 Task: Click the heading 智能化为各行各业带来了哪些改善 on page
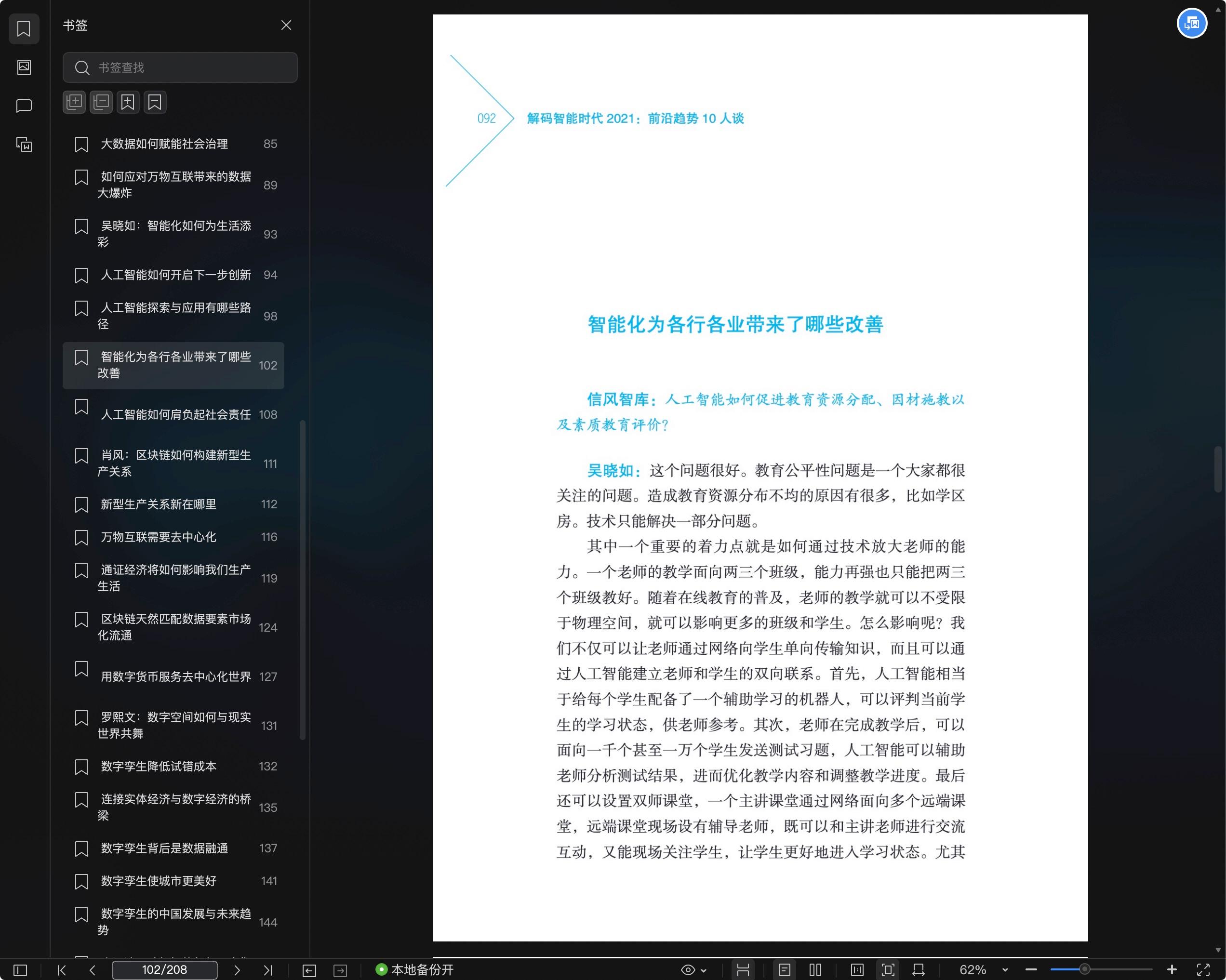[735, 325]
